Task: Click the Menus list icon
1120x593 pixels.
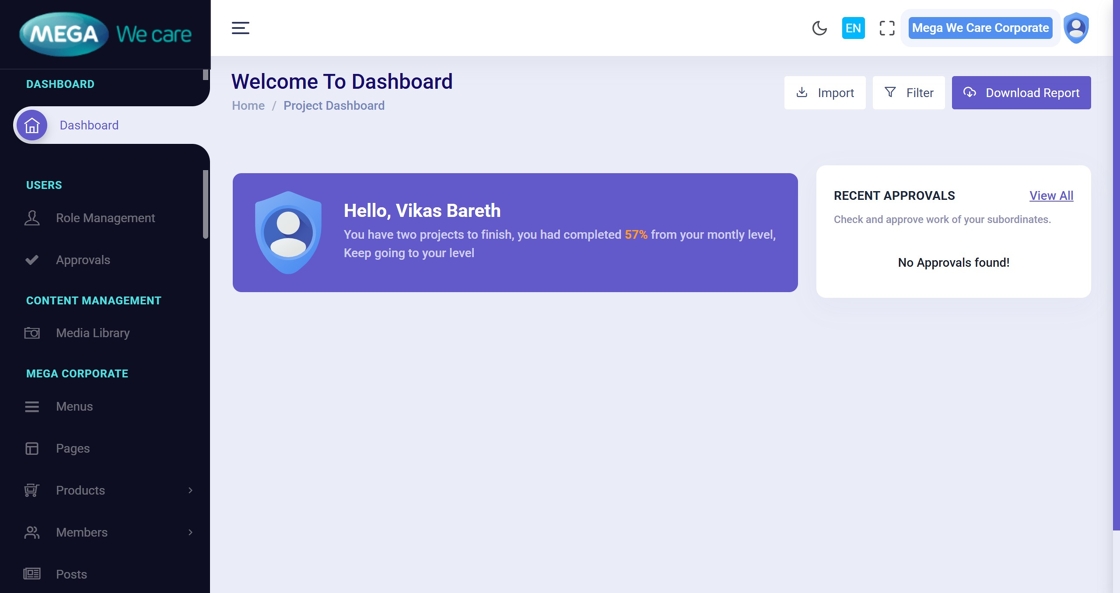Action: tap(32, 407)
